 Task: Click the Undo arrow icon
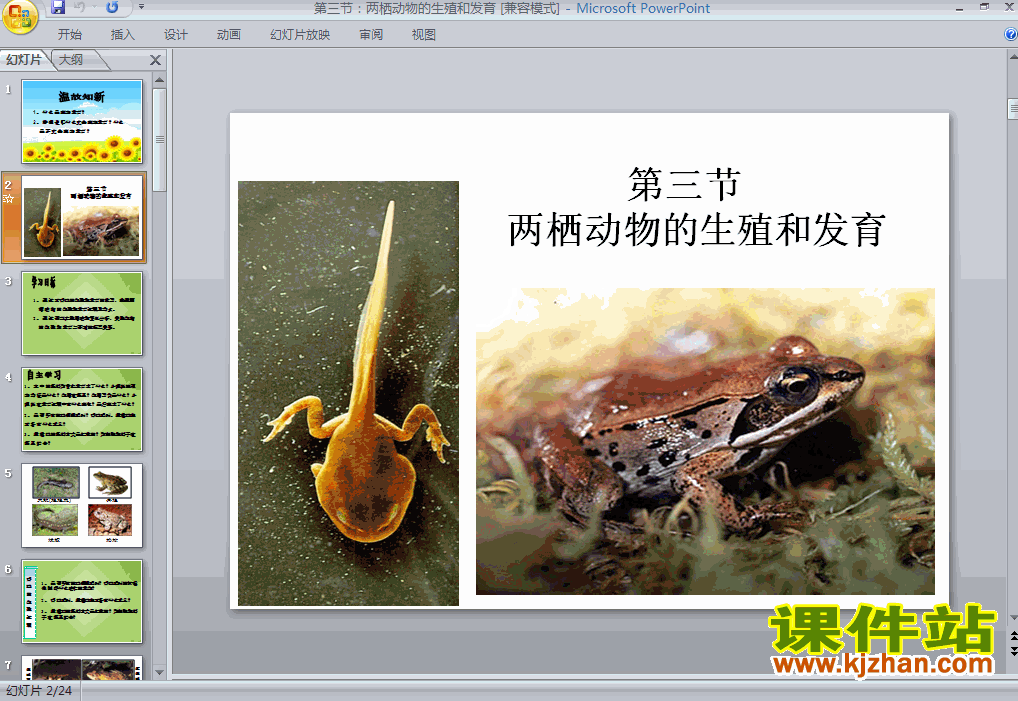[79, 7]
